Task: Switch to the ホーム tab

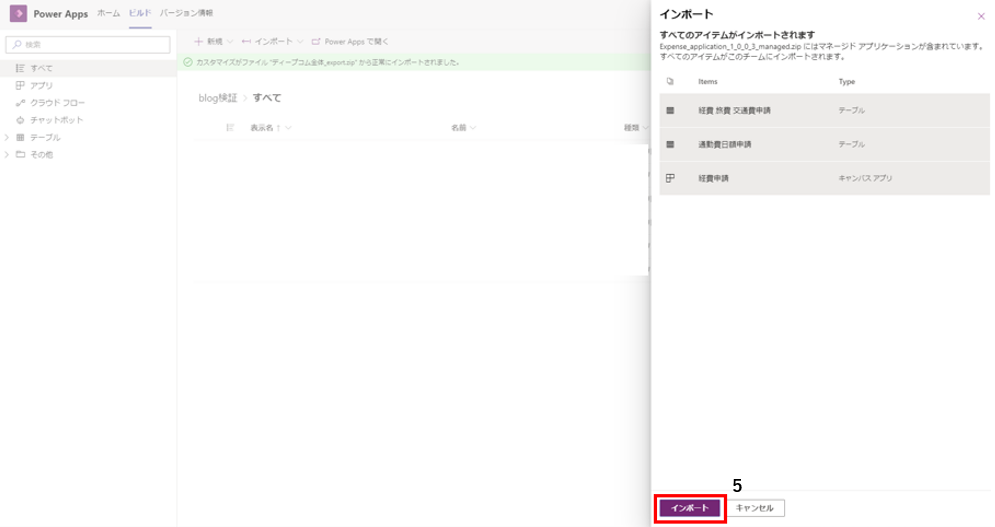Action: coord(108,13)
